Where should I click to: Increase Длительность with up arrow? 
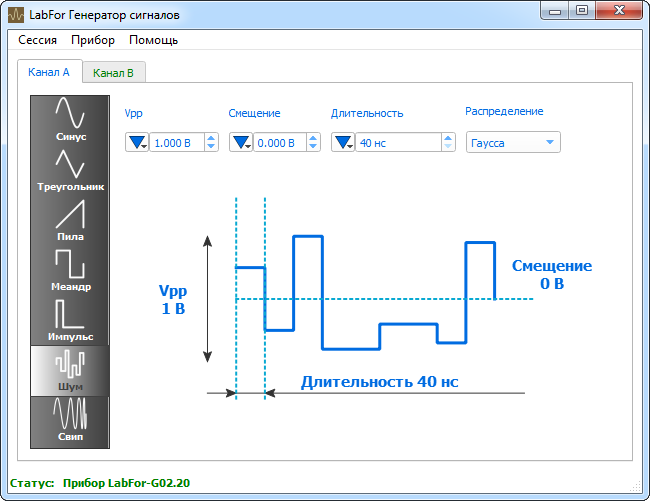tap(448, 138)
